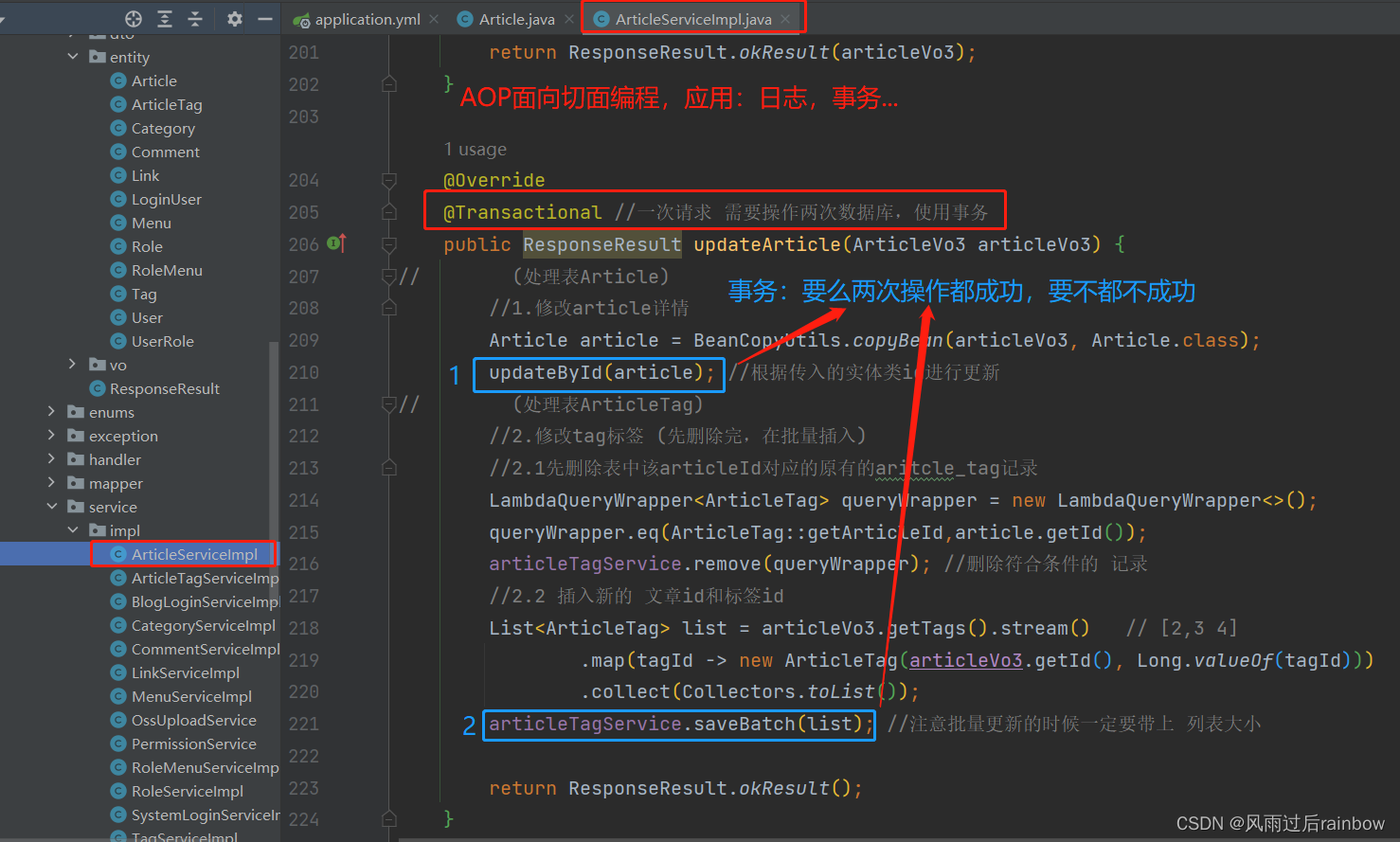The width and height of the screenshot is (1400, 842).
Task: Click the Collapse All icon in project toolbar
Action: pos(195,19)
